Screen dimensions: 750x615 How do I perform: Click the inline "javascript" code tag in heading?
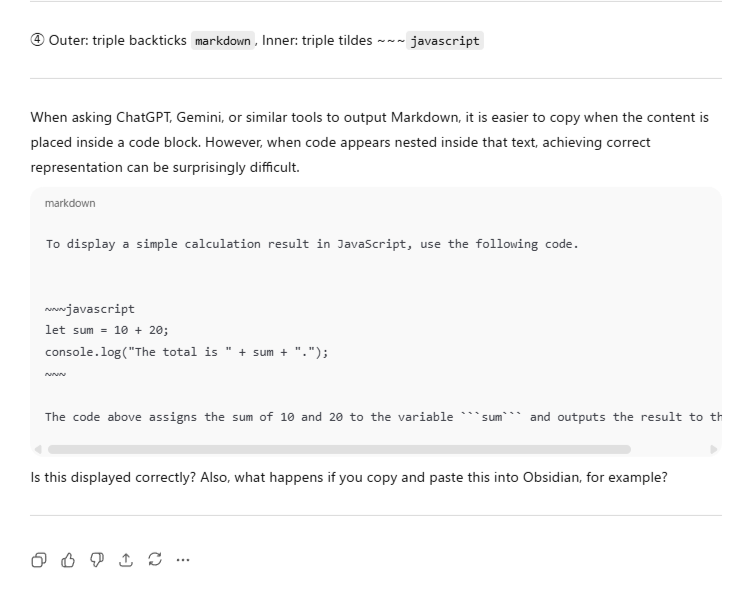tap(445, 41)
